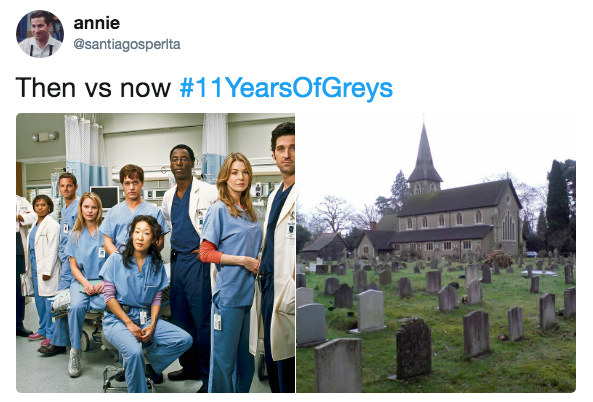Open annie's round profile avatar
Screen dimensions: 593x402
point(40,34)
